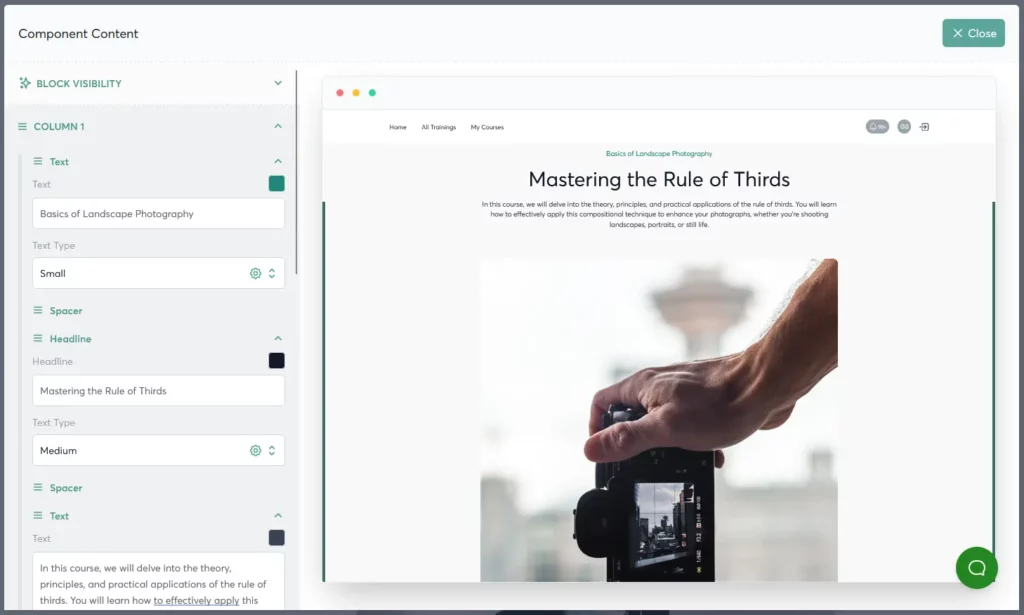
Task: Collapse the Column 1 section
Action: 278,127
